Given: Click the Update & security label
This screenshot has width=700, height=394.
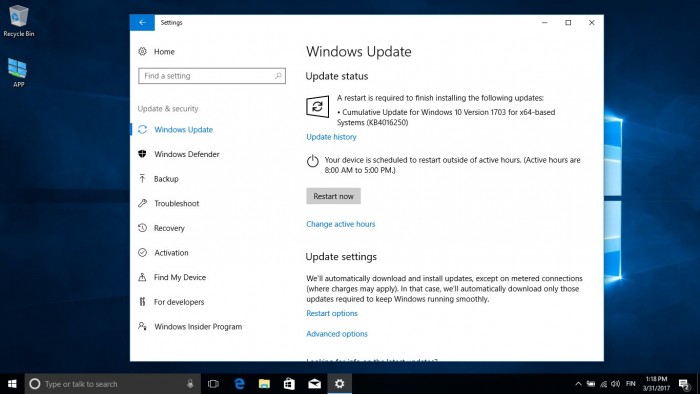Looking at the screenshot, I should click(168, 108).
